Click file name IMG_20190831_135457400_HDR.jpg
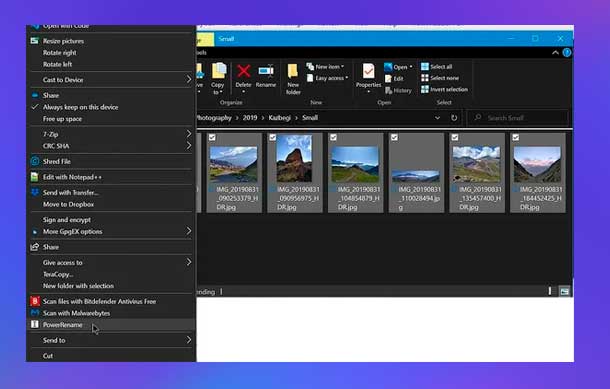The image size is (610, 389). coord(480,198)
